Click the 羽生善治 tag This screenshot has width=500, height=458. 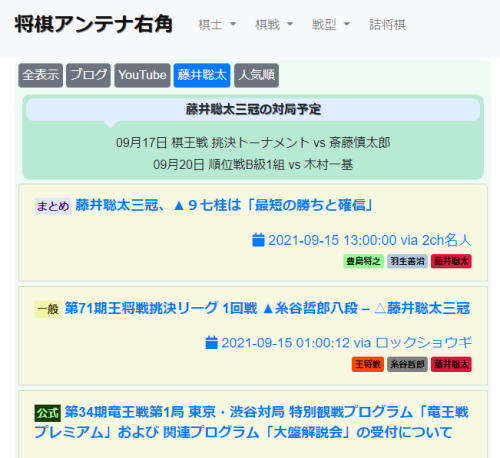(407, 261)
